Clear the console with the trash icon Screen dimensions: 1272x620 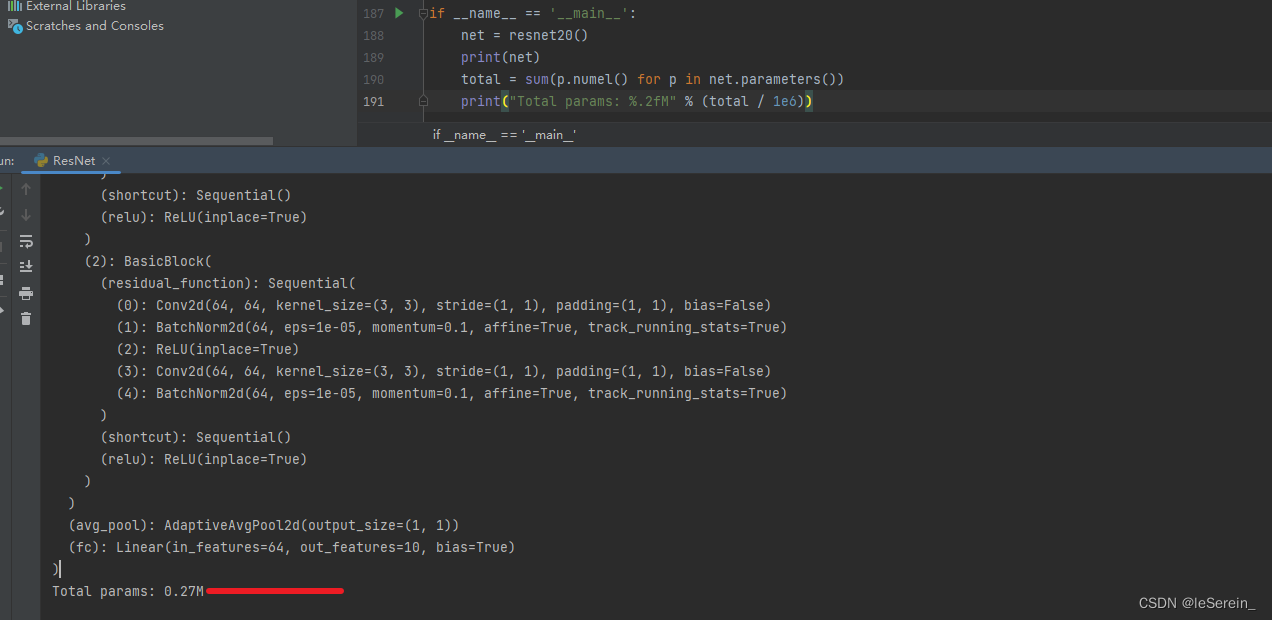click(26, 319)
